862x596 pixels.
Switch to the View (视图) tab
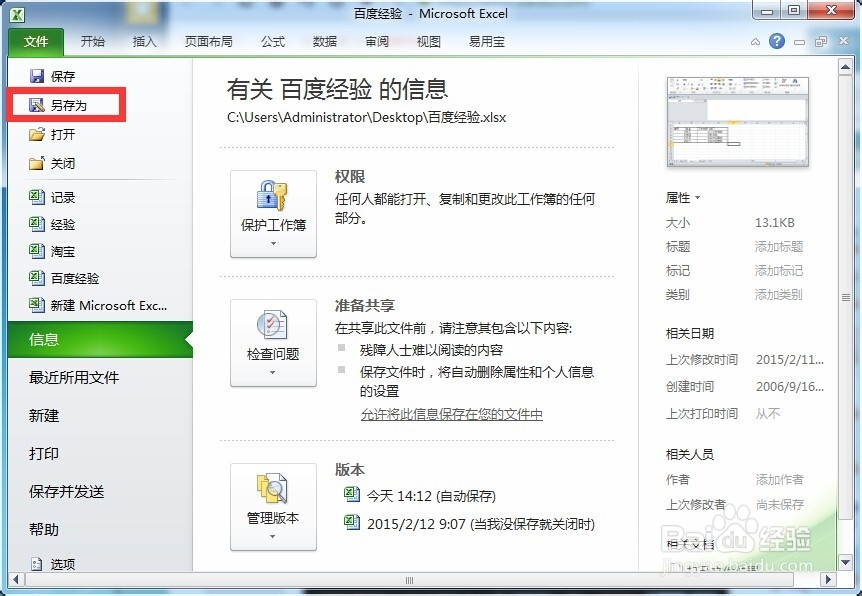coord(428,42)
